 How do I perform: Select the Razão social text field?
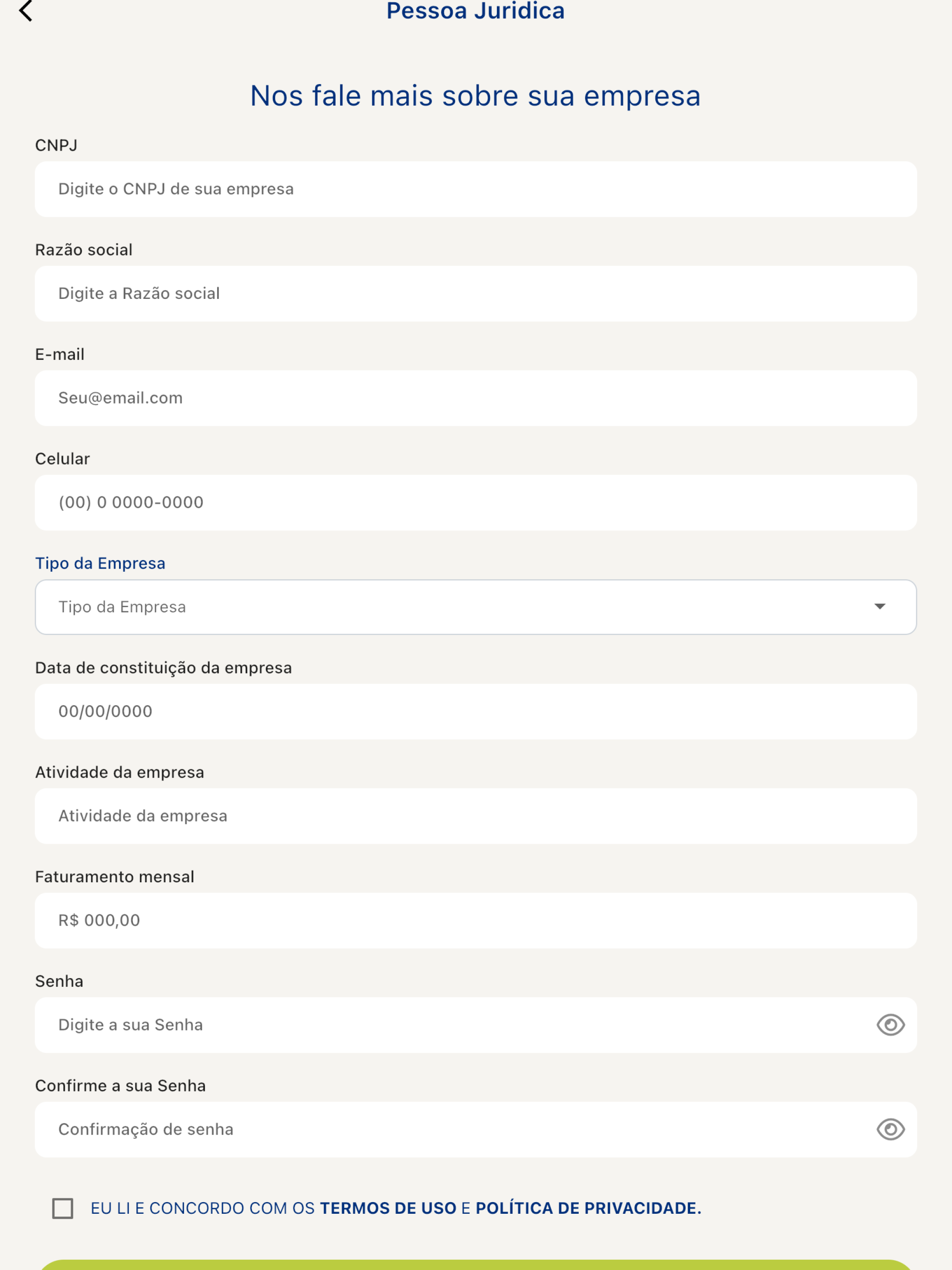(x=476, y=293)
